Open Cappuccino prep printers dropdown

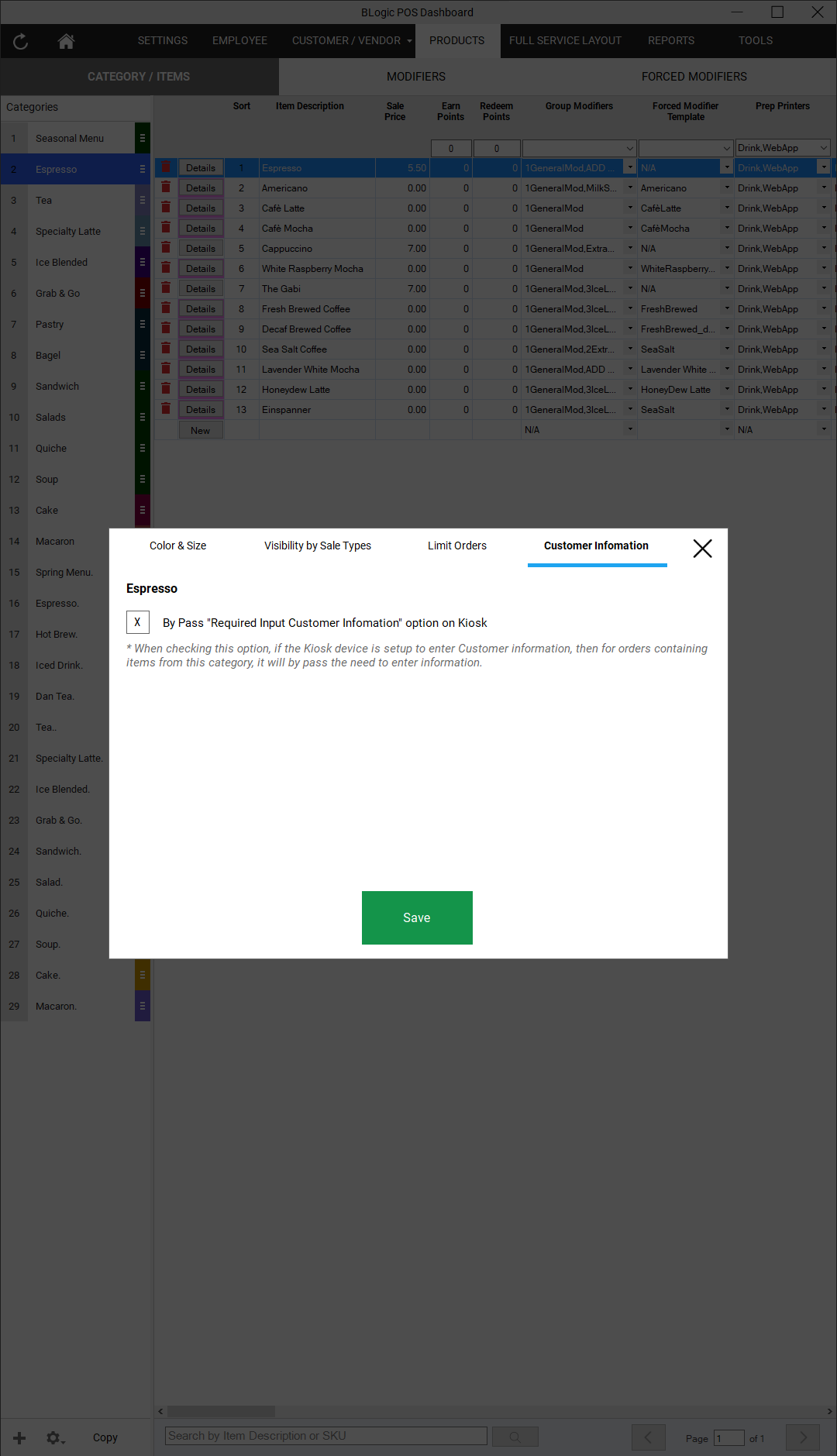pyautogui.click(x=824, y=248)
